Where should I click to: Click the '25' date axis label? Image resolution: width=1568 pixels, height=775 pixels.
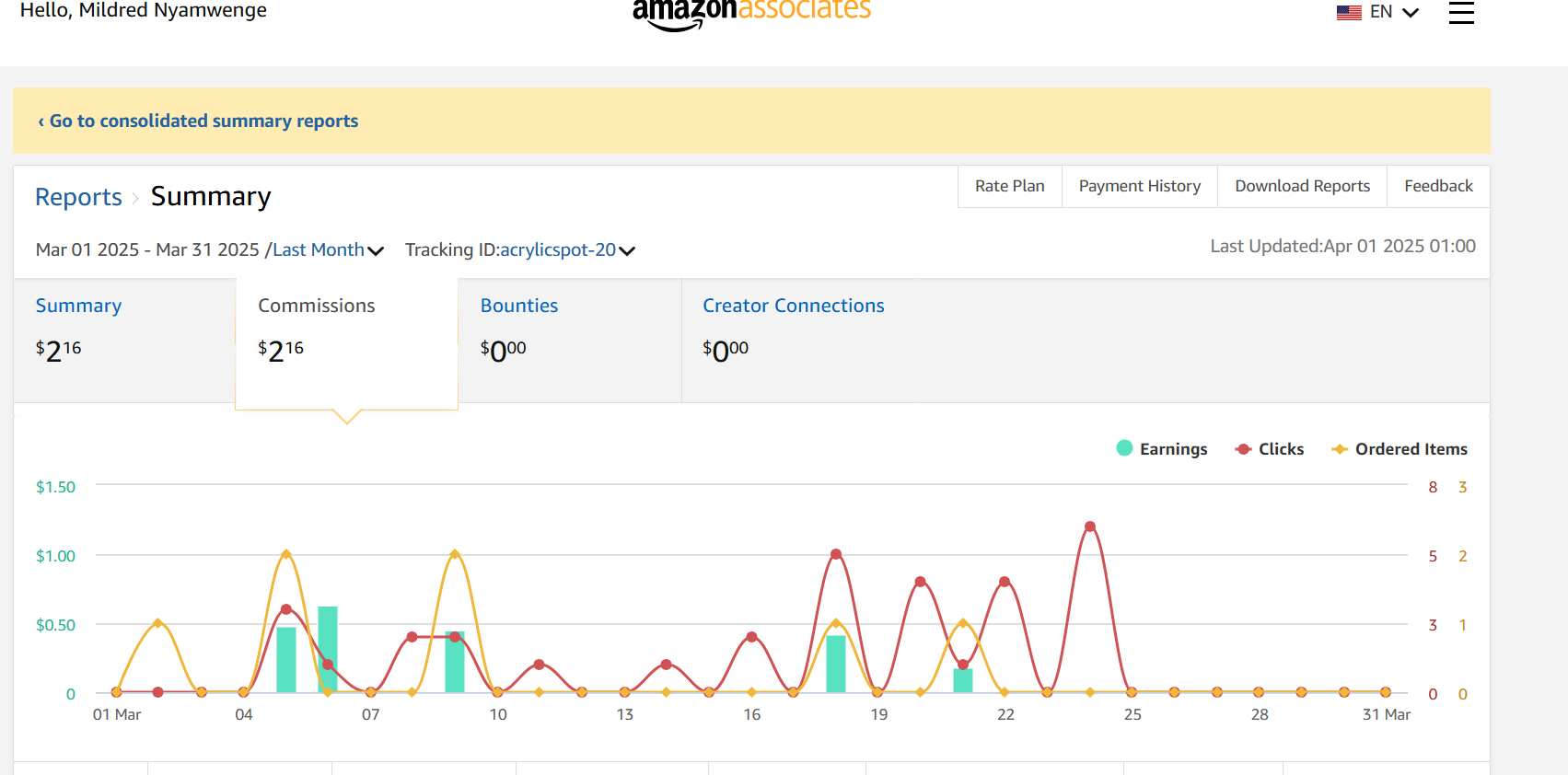(1132, 714)
